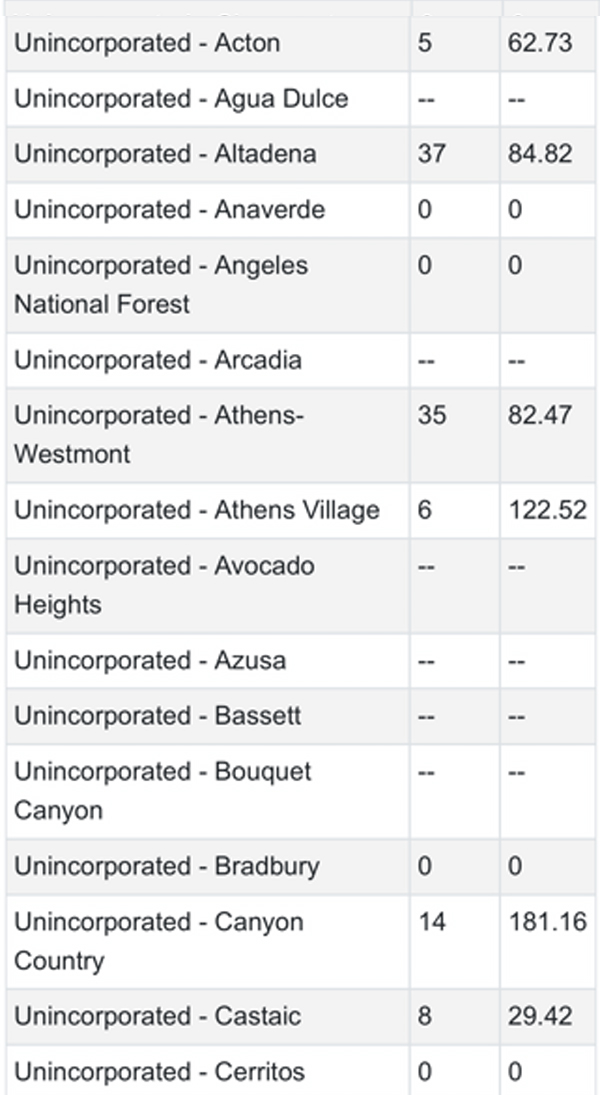Click the Unincorporated - Altadena entry
Viewport: 600px width, 1095px height.
(x=165, y=154)
